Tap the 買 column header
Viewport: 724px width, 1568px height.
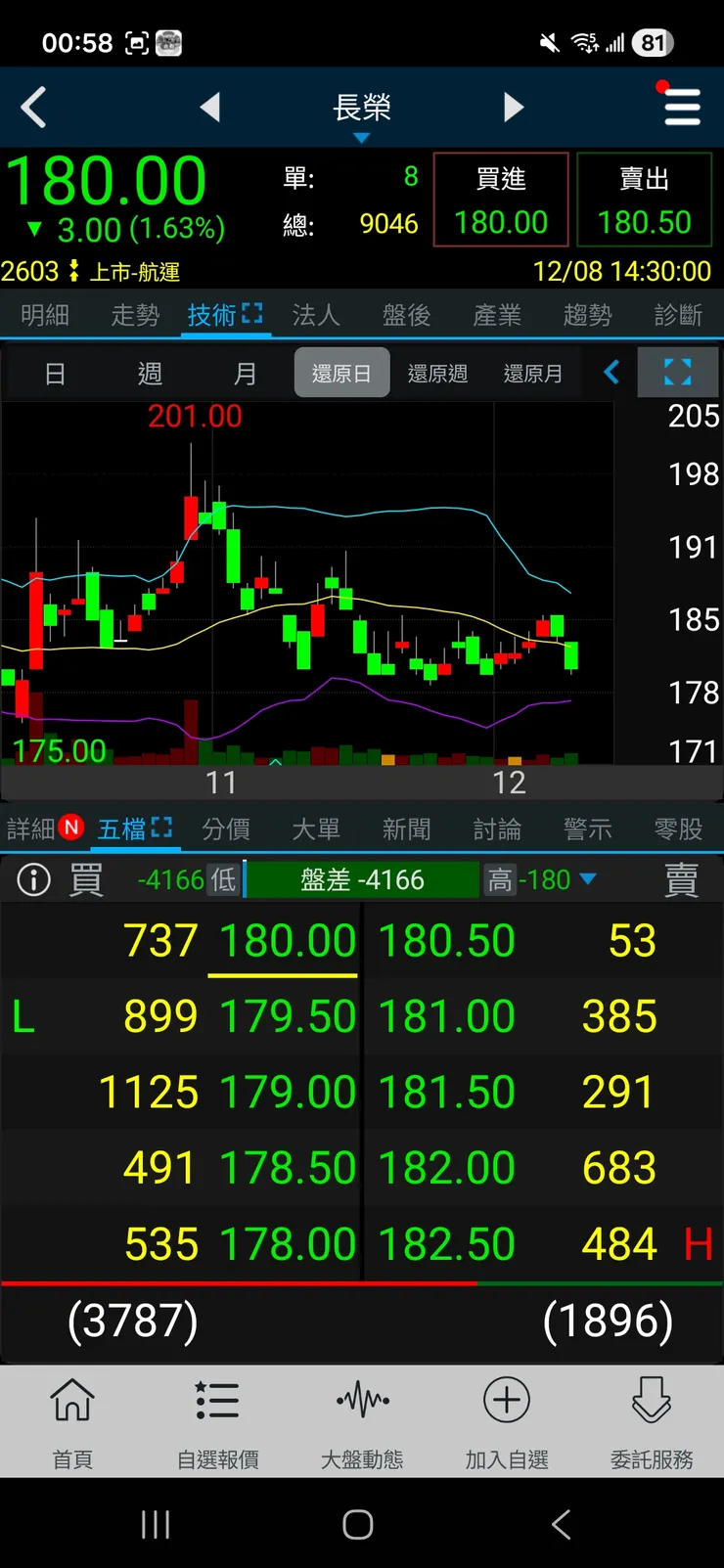86,880
